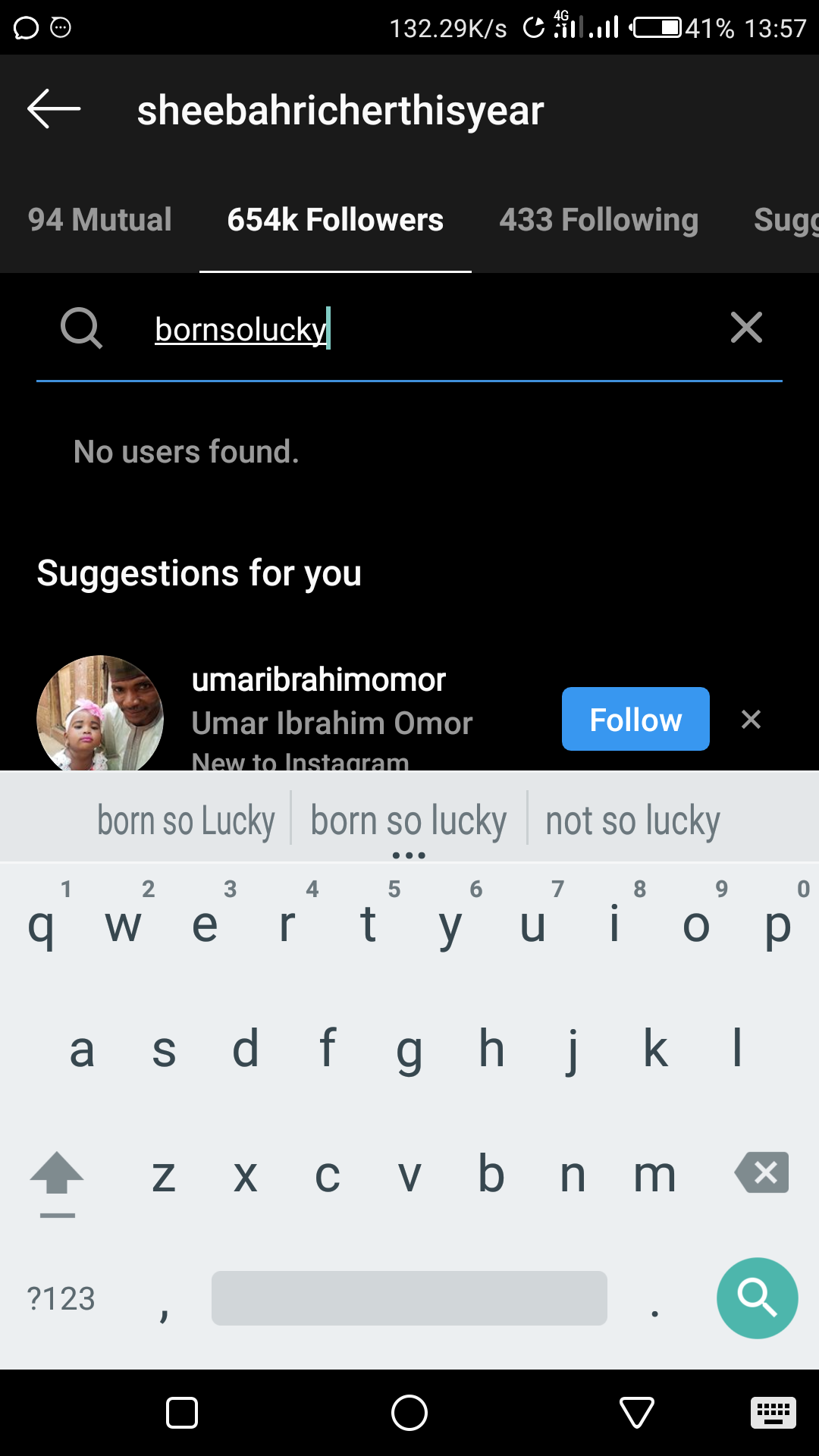Switch to the 433 Following tab
819x1456 pixels.
pos(599,220)
